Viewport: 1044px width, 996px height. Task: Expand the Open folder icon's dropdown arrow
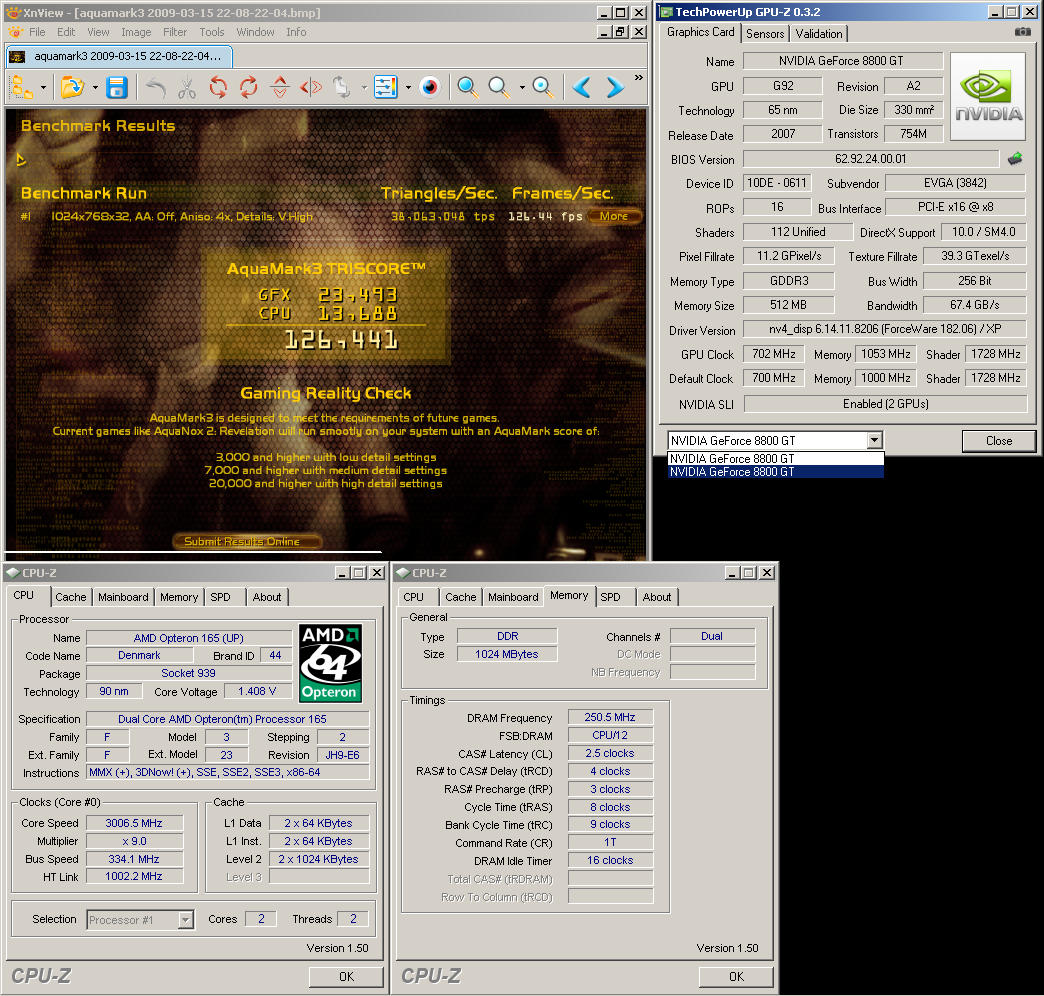(95, 87)
